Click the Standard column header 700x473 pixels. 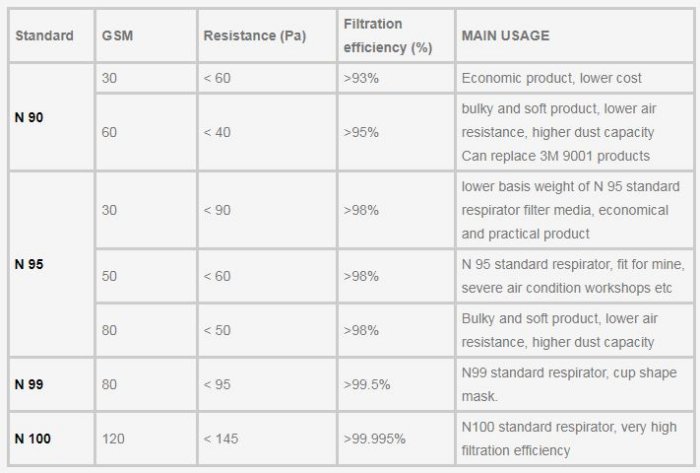click(x=44, y=36)
